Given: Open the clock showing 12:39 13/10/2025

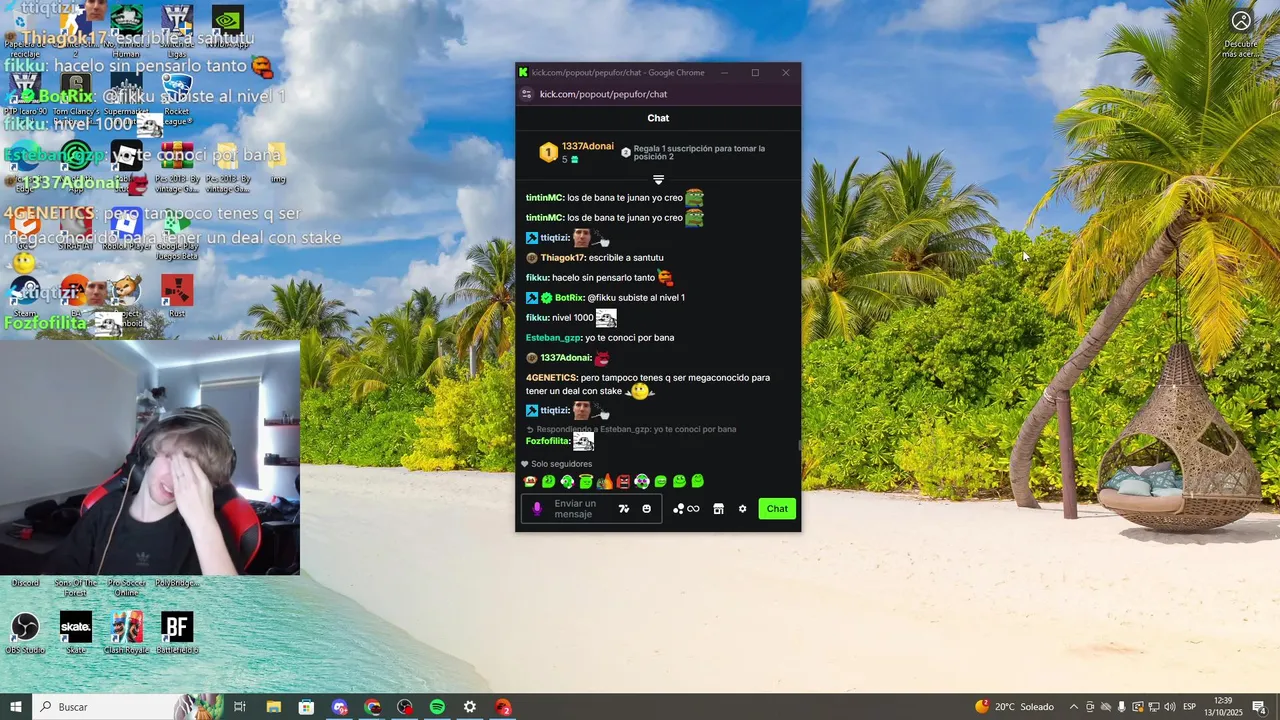Looking at the screenshot, I should coord(1222,707).
